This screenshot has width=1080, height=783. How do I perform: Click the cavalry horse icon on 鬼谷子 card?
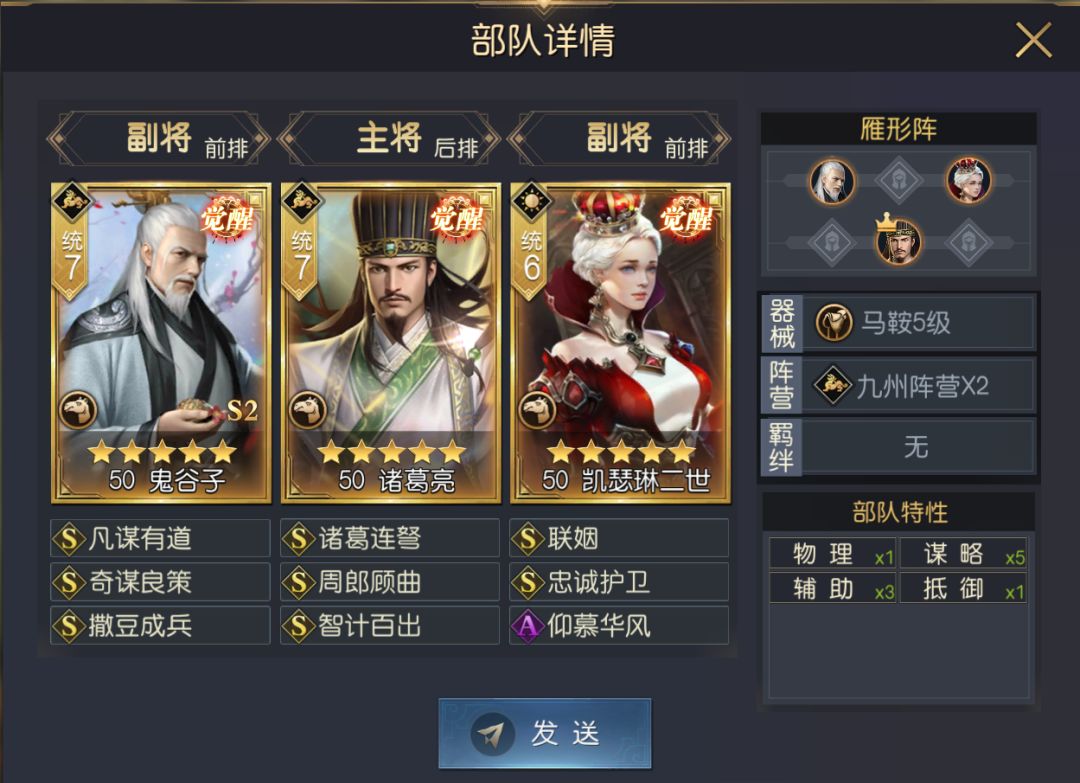pos(77,410)
